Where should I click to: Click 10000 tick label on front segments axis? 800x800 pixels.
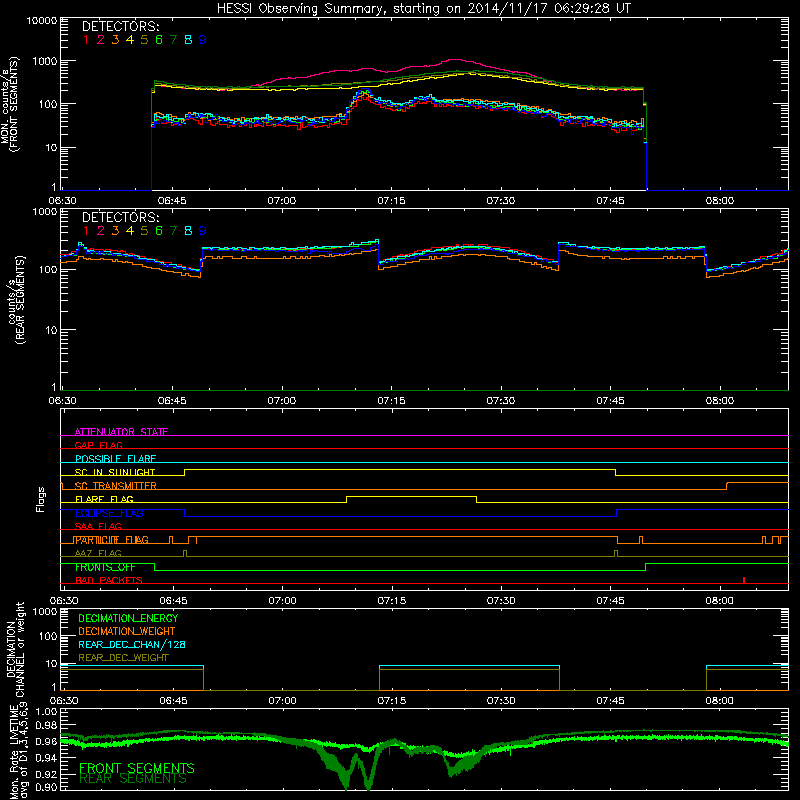click(41, 21)
